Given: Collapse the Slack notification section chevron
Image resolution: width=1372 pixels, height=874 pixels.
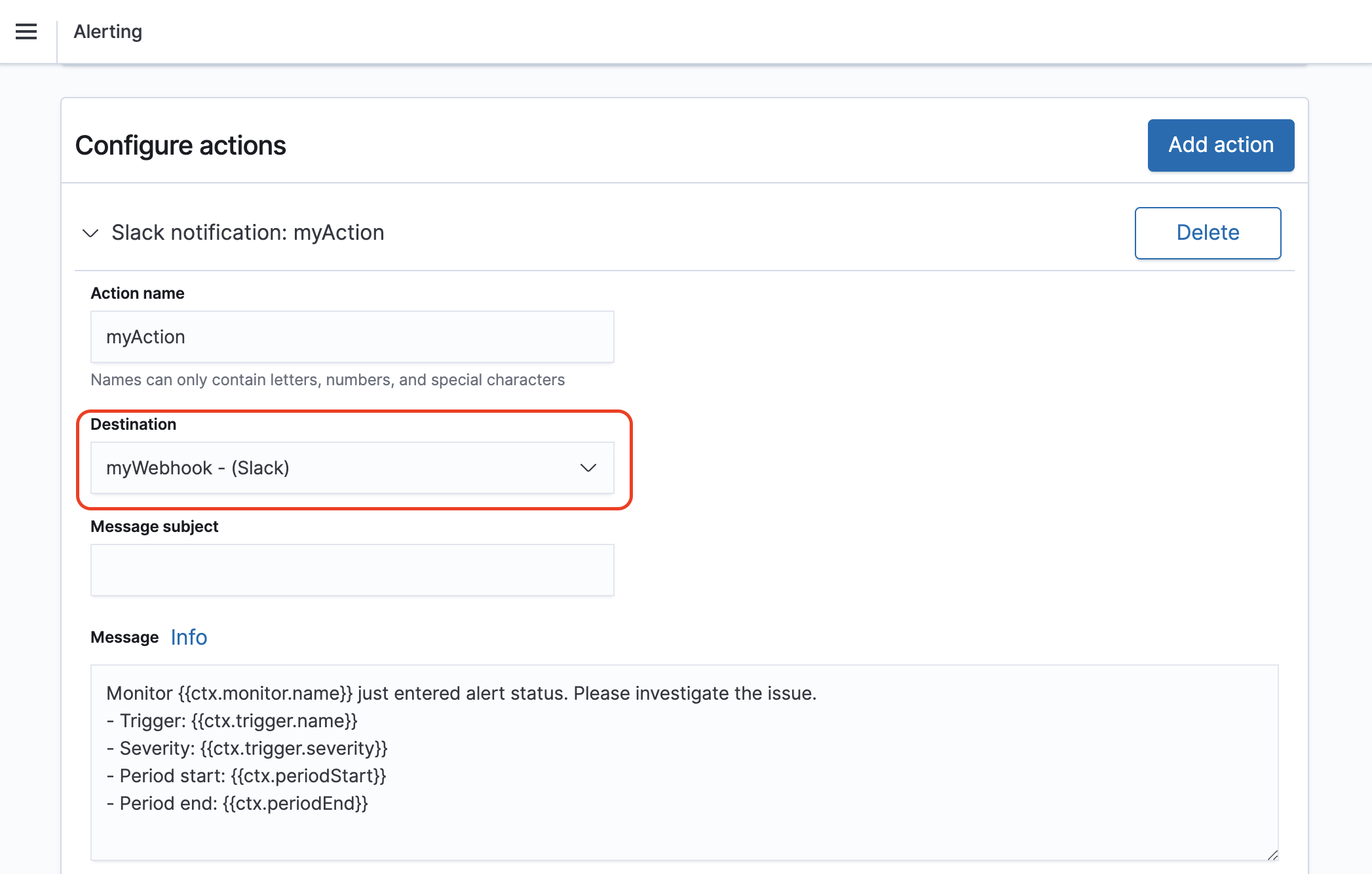Looking at the screenshot, I should [x=90, y=233].
